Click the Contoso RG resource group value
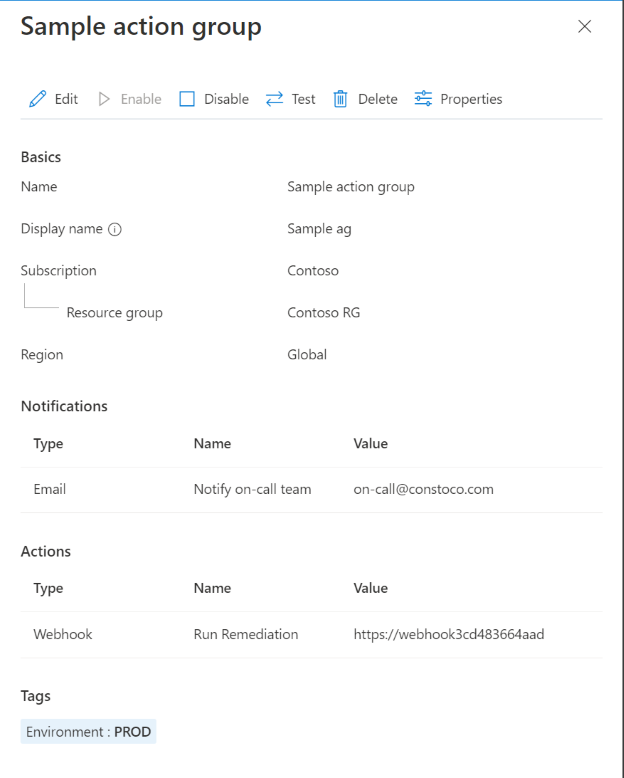 323,313
